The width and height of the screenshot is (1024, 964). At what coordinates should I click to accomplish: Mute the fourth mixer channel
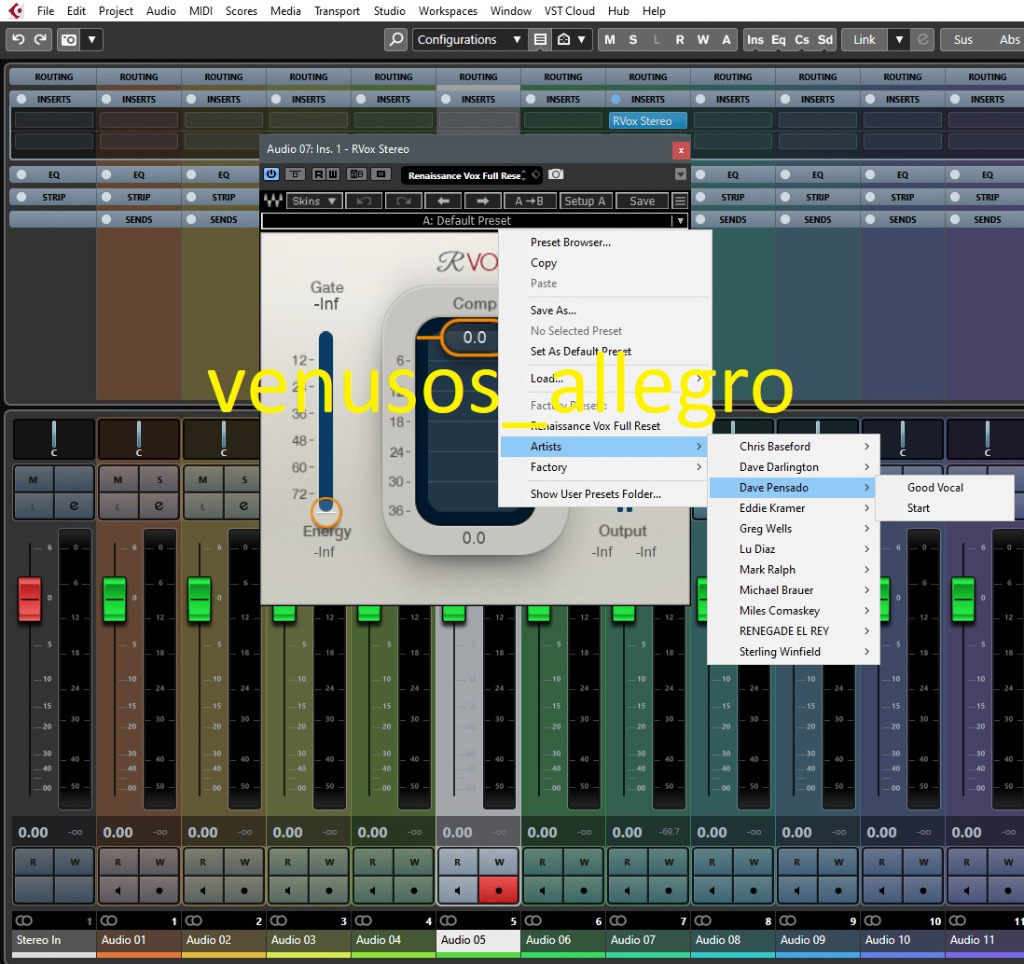coord(287,480)
